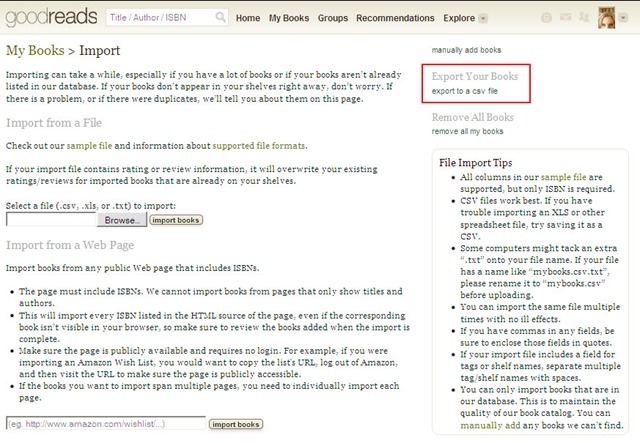Open friend requests icon in header

pyautogui.click(x=584, y=17)
